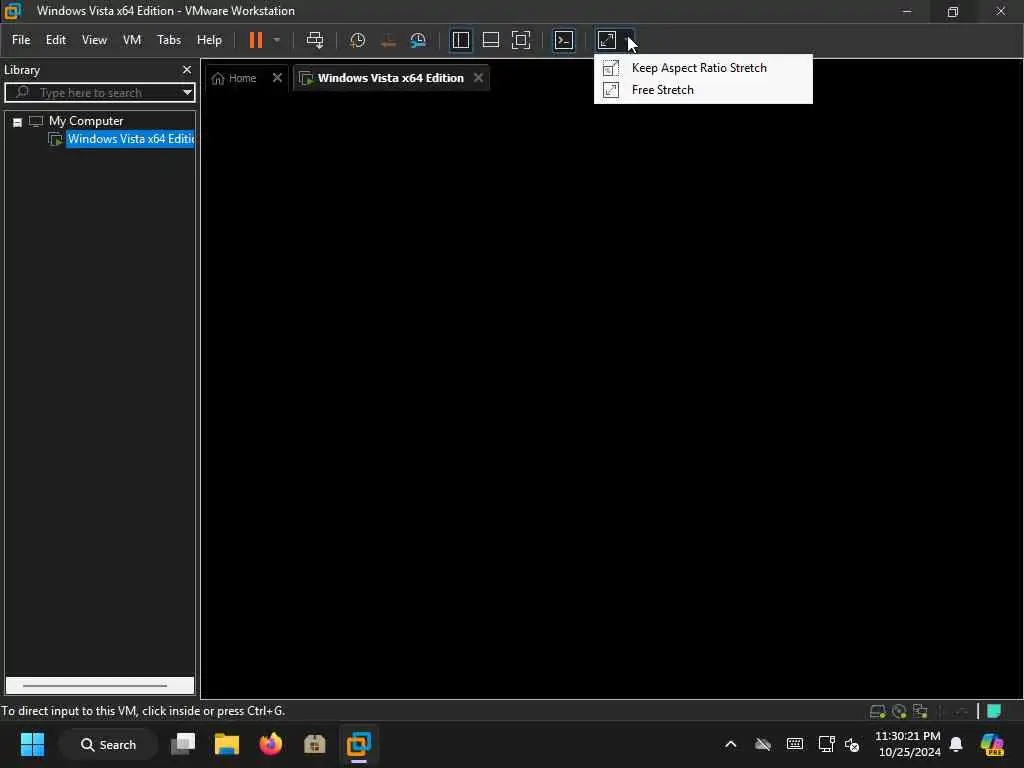Image resolution: width=1024 pixels, height=768 pixels.
Task: Toggle the thumbnail bar view icon
Action: click(x=490, y=40)
